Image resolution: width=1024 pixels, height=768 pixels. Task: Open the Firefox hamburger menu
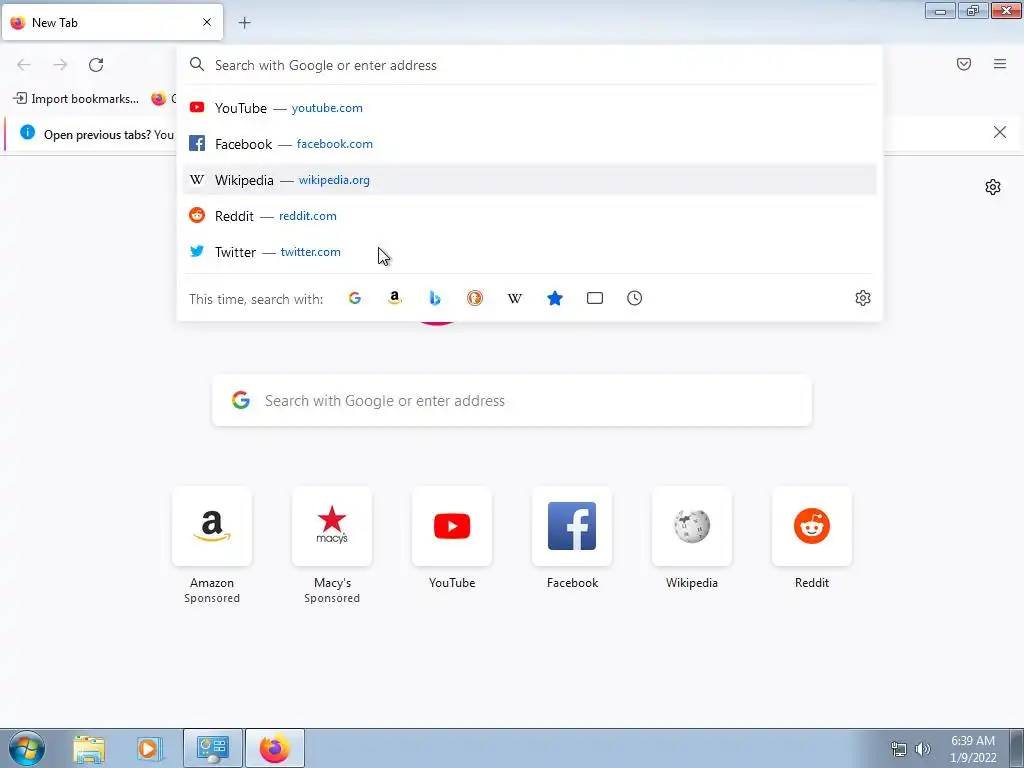pos(1000,64)
